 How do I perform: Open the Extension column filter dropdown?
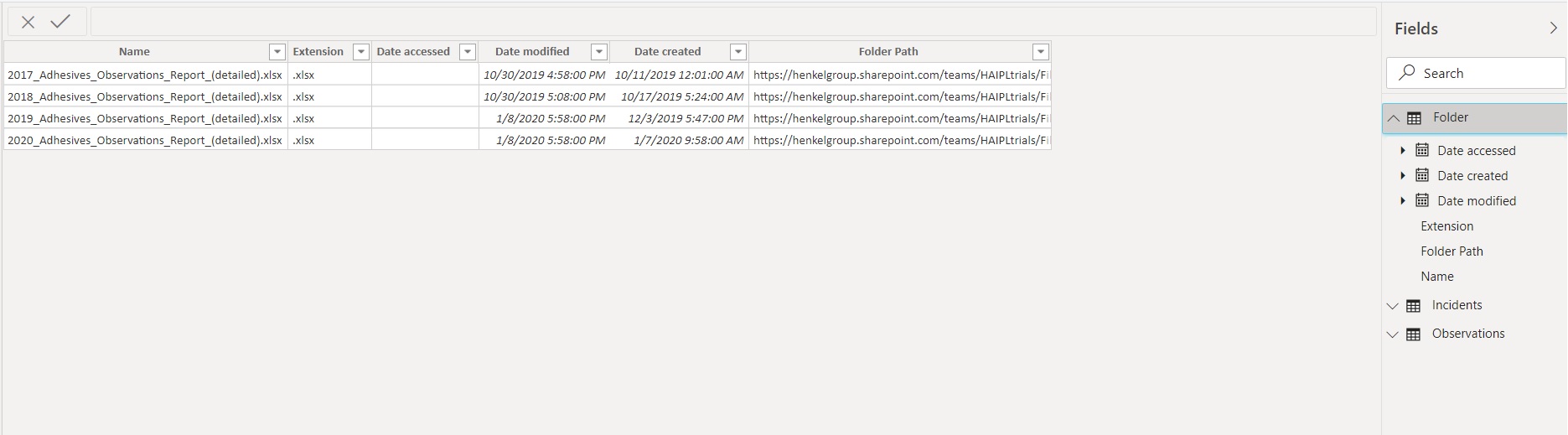tap(361, 52)
